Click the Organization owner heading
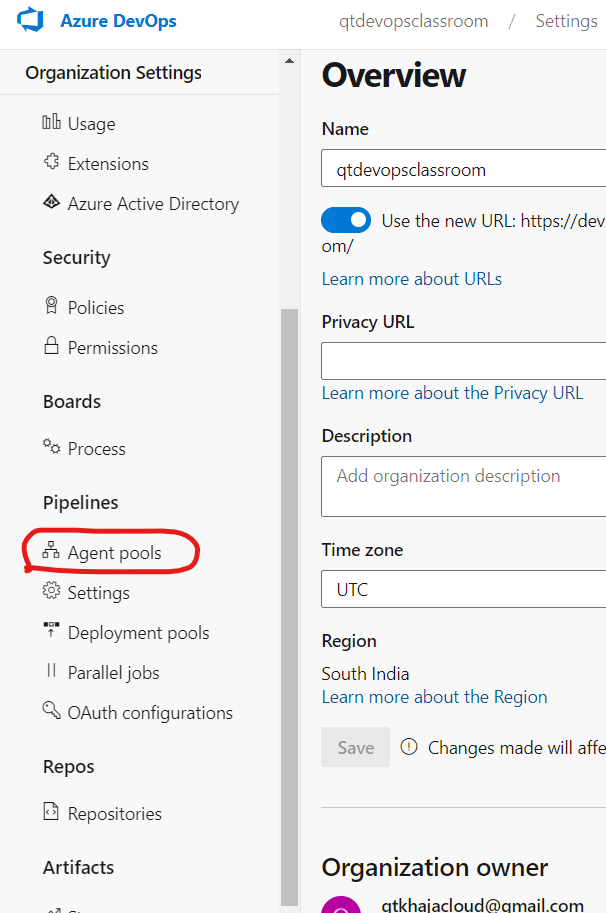606x913 pixels. pos(435,868)
